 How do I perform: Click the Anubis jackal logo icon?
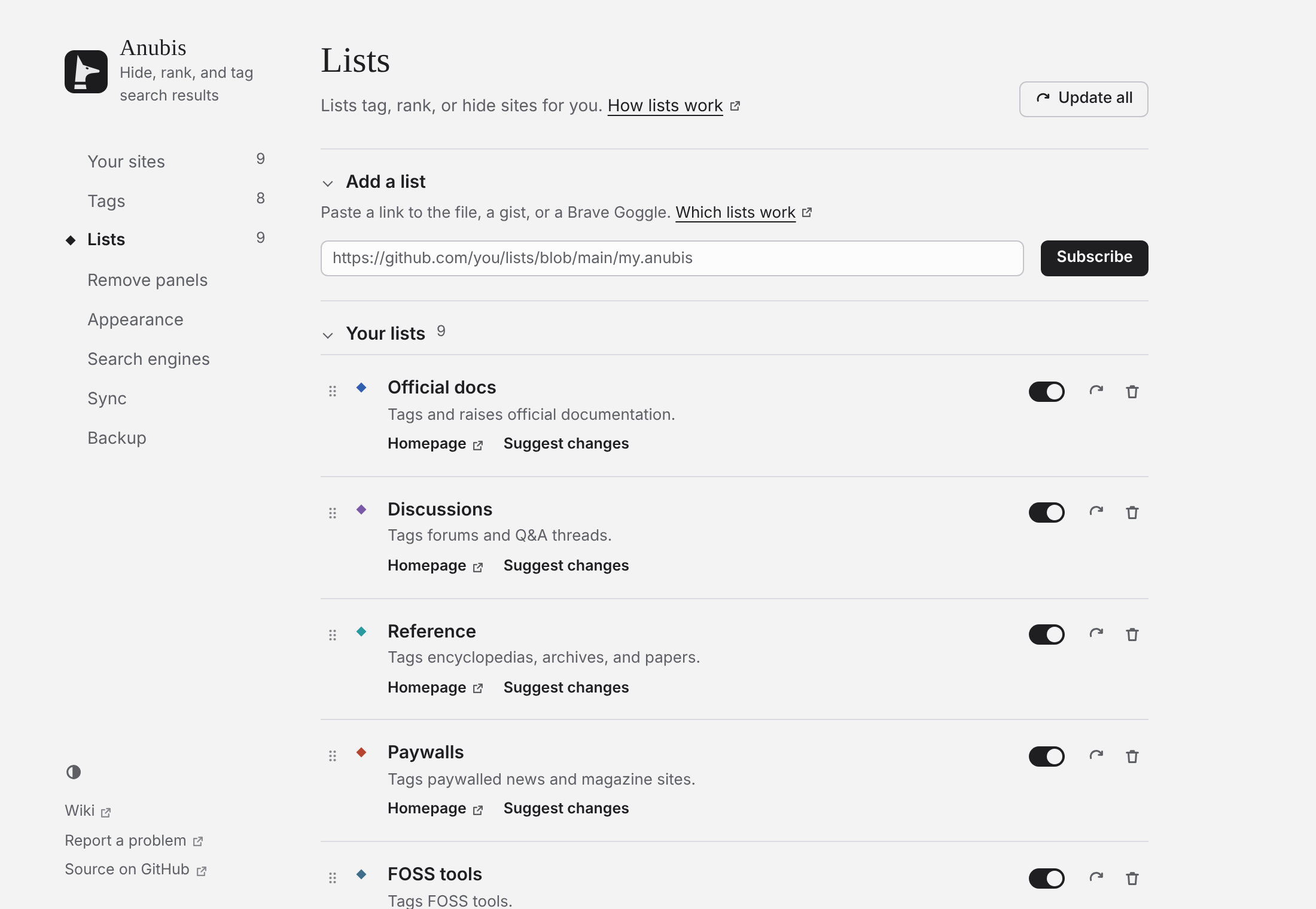coord(86,72)
